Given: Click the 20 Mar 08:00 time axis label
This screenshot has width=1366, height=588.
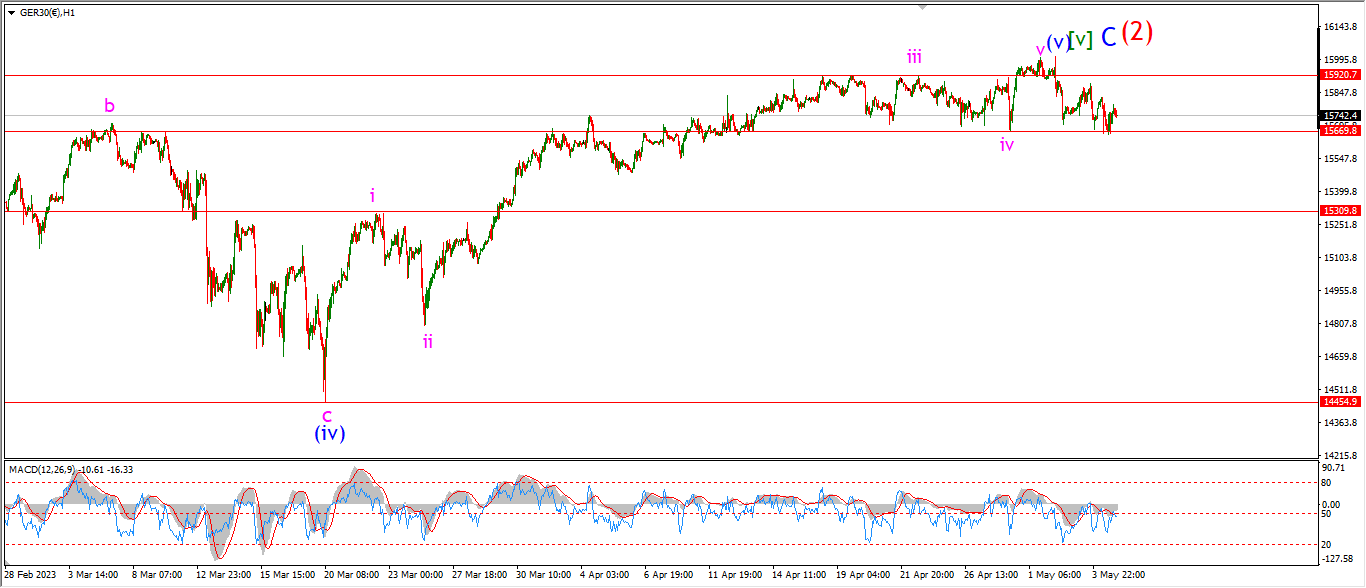Looking at the screenshot, I should 352,576.
